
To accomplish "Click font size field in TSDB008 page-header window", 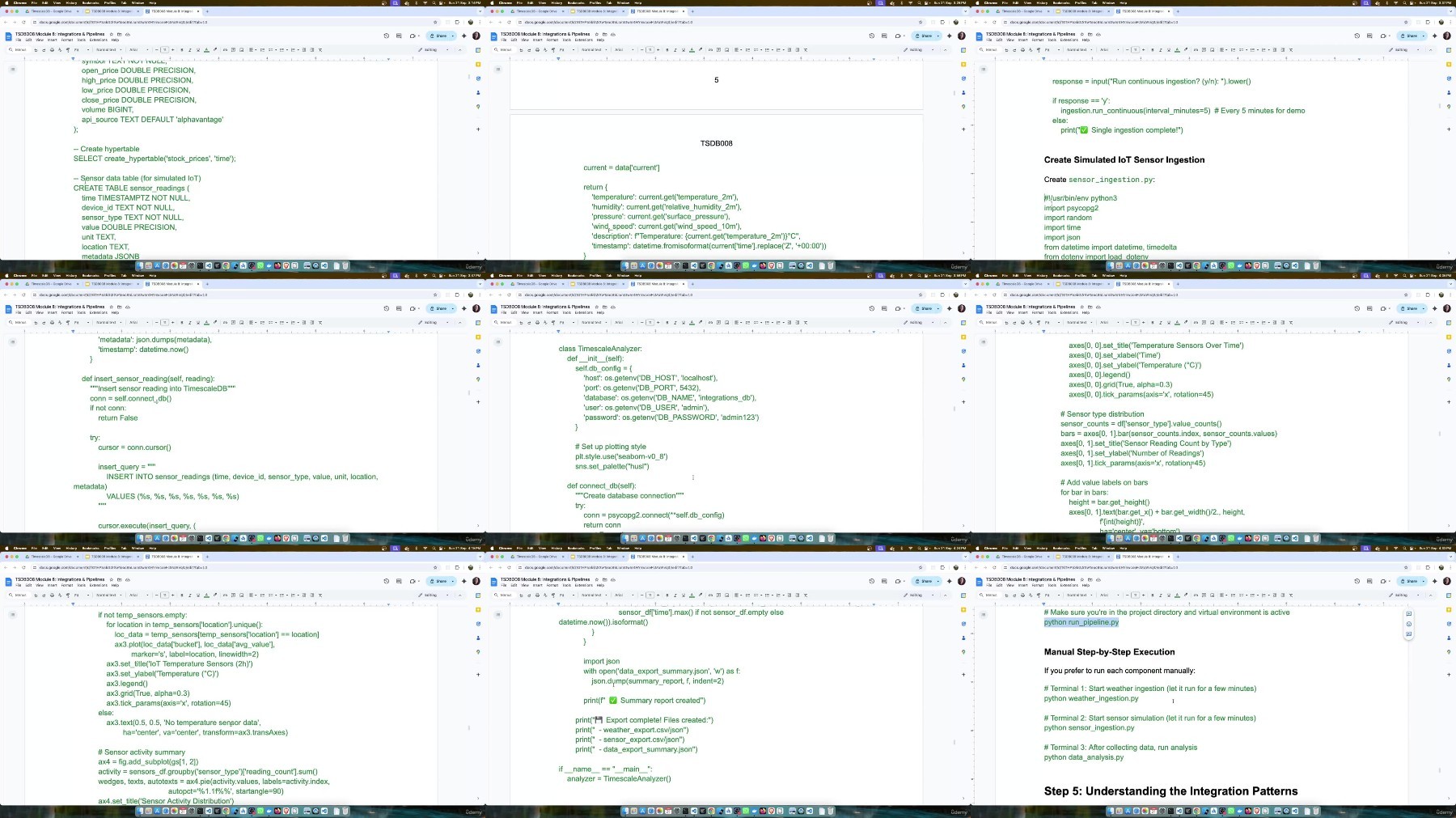I will 650,49.
